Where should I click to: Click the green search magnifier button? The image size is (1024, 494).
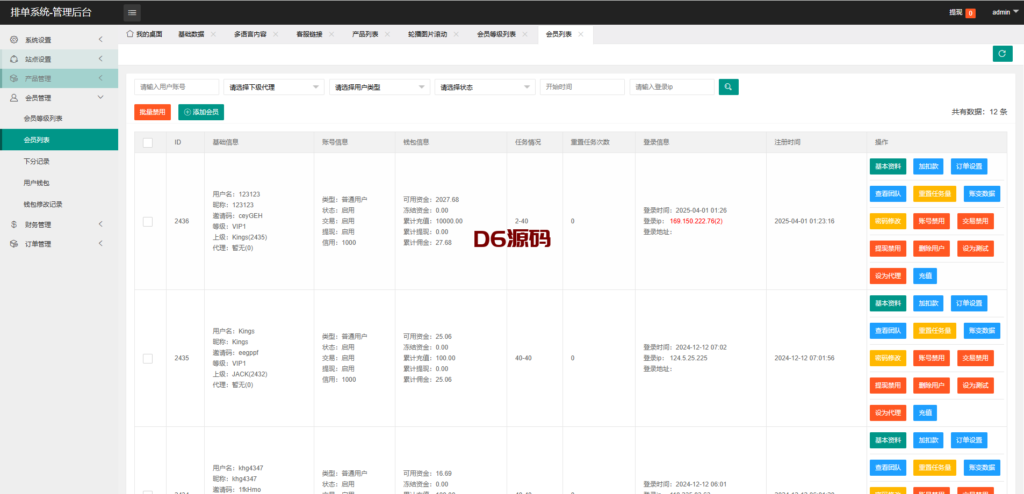pos(729,87)
